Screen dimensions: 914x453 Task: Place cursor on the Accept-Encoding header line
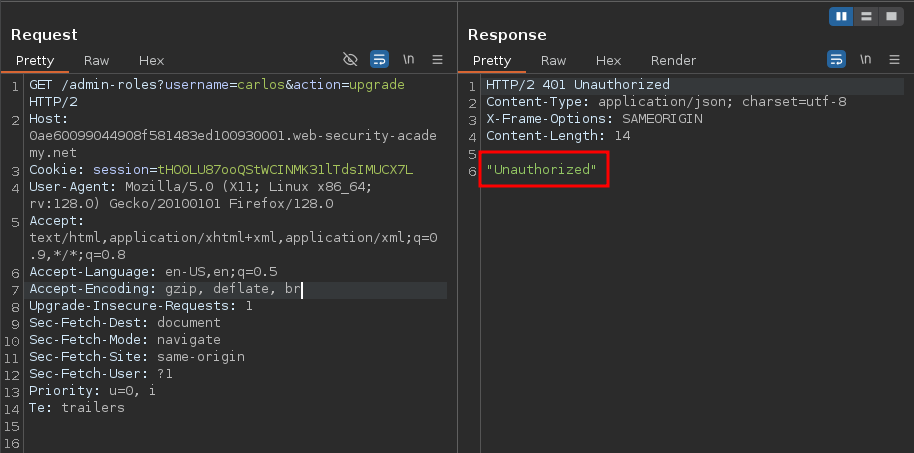click(x=165, y=289)
